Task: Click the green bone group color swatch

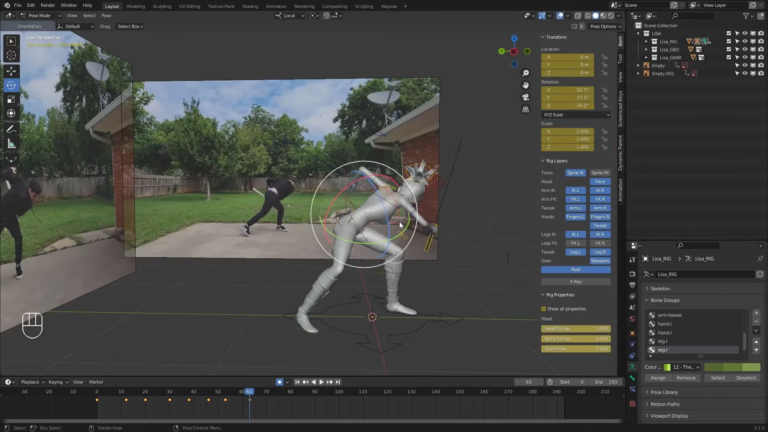Action: [732, 367]
